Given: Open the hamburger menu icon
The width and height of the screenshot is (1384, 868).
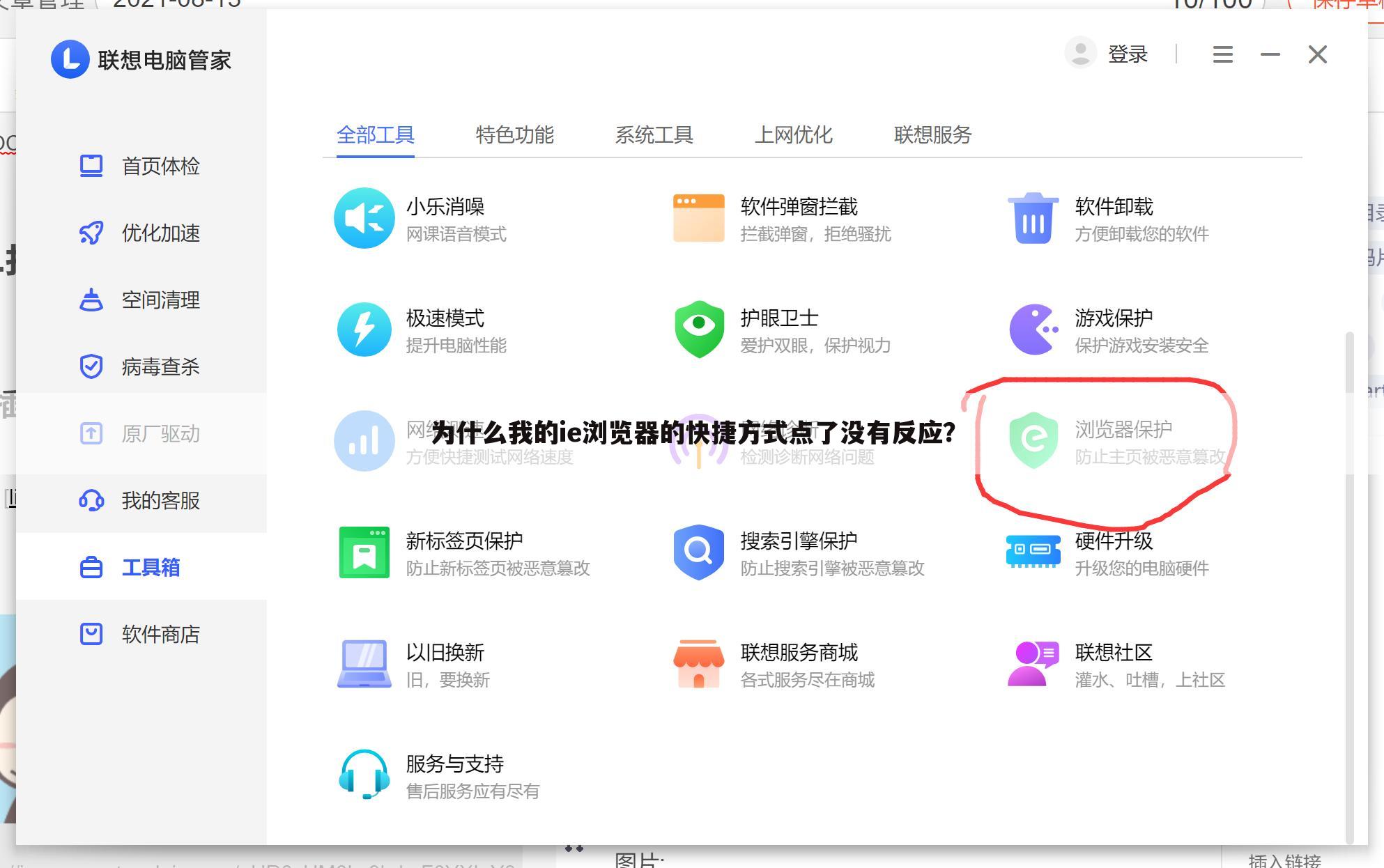Looking at the screenshot, I should coord(1223,54).
